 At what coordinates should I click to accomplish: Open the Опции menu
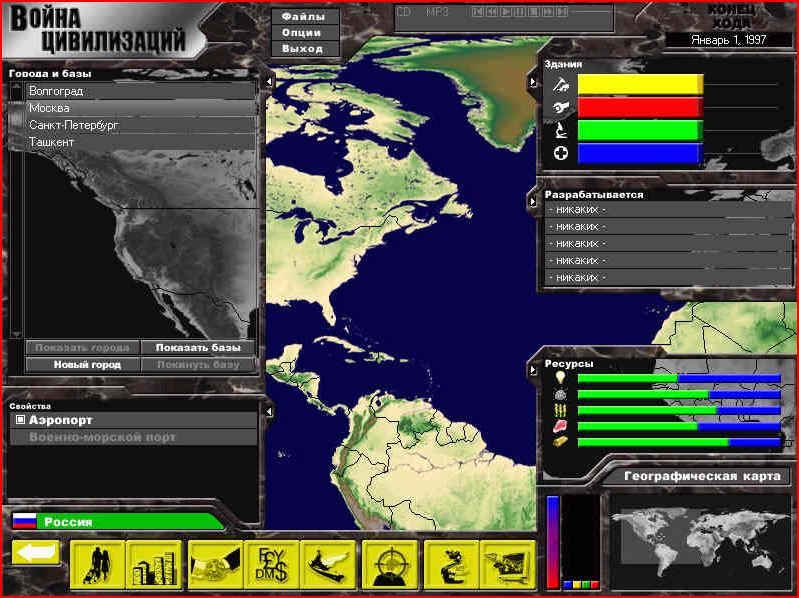(x=302, y=33)
